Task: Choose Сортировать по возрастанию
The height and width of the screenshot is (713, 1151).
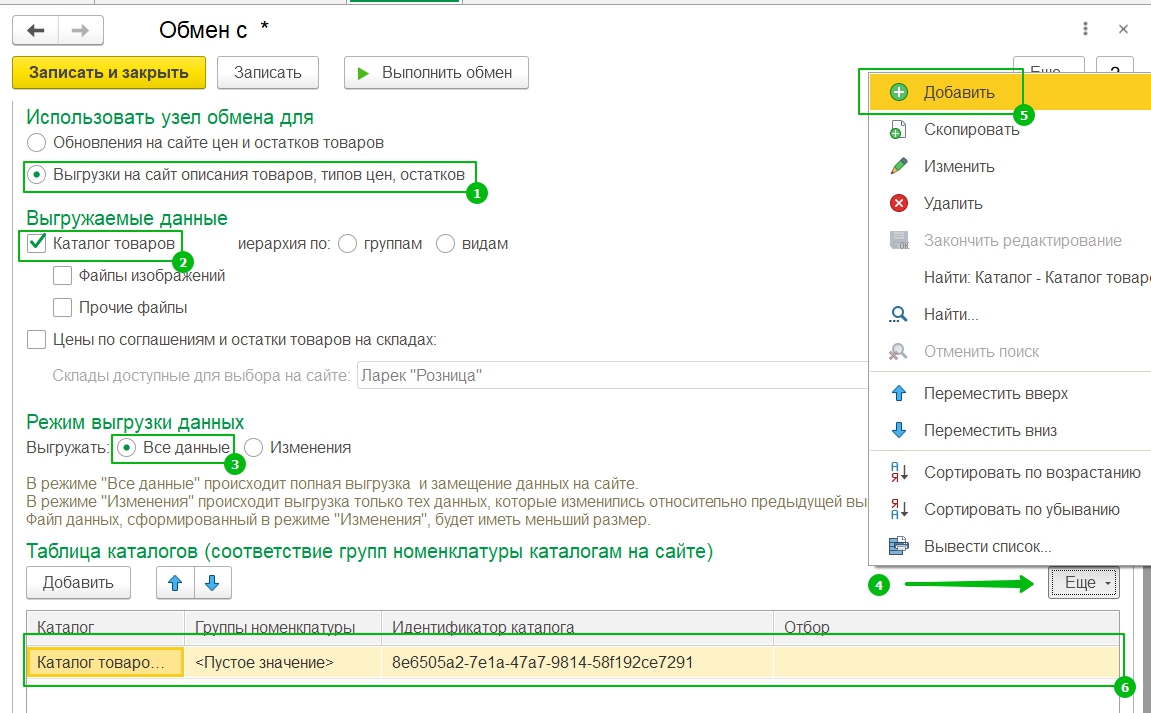Action: [x=1031, y=473]
